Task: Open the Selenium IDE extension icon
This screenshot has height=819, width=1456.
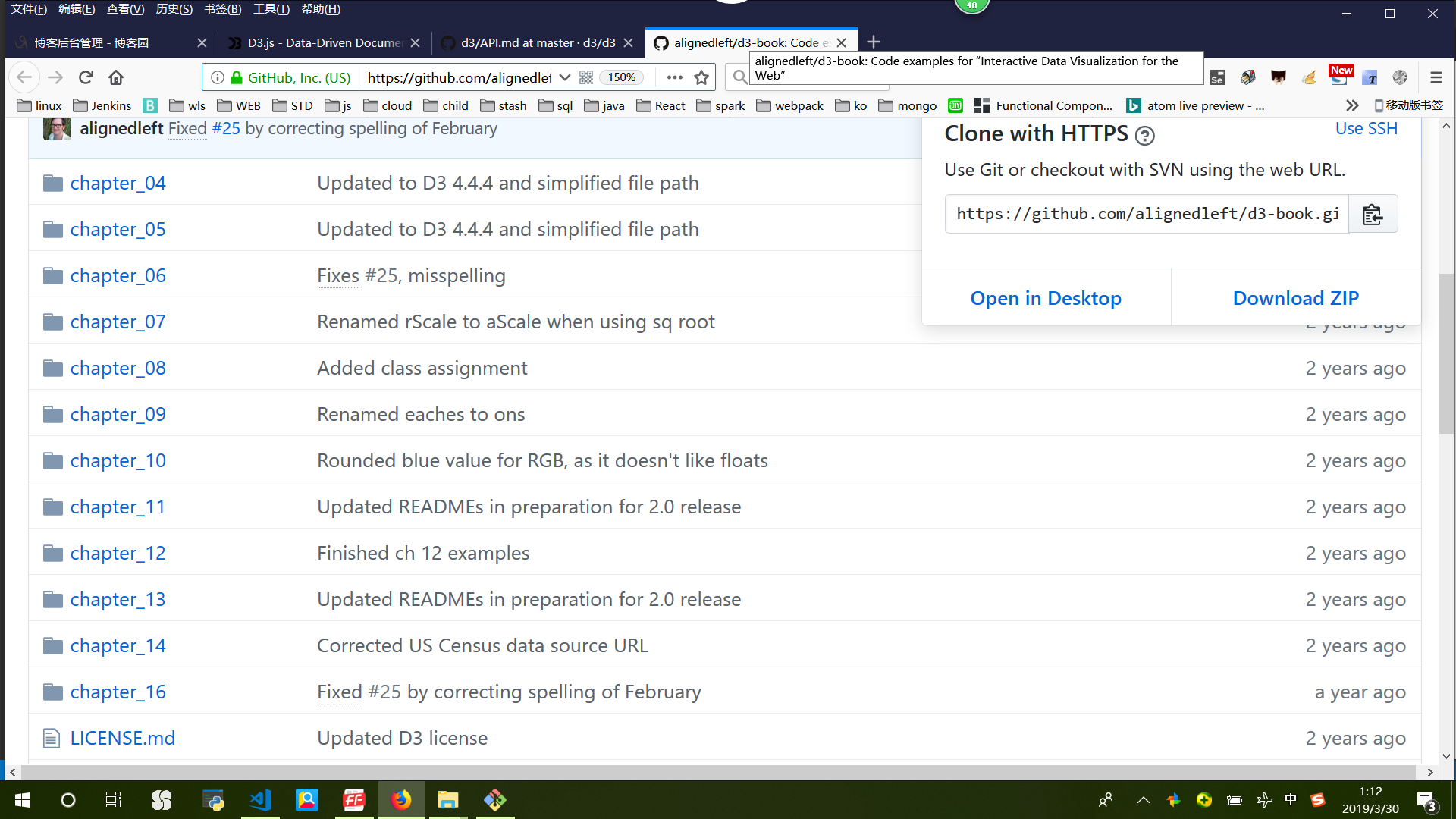Action: coord(1218,77)
